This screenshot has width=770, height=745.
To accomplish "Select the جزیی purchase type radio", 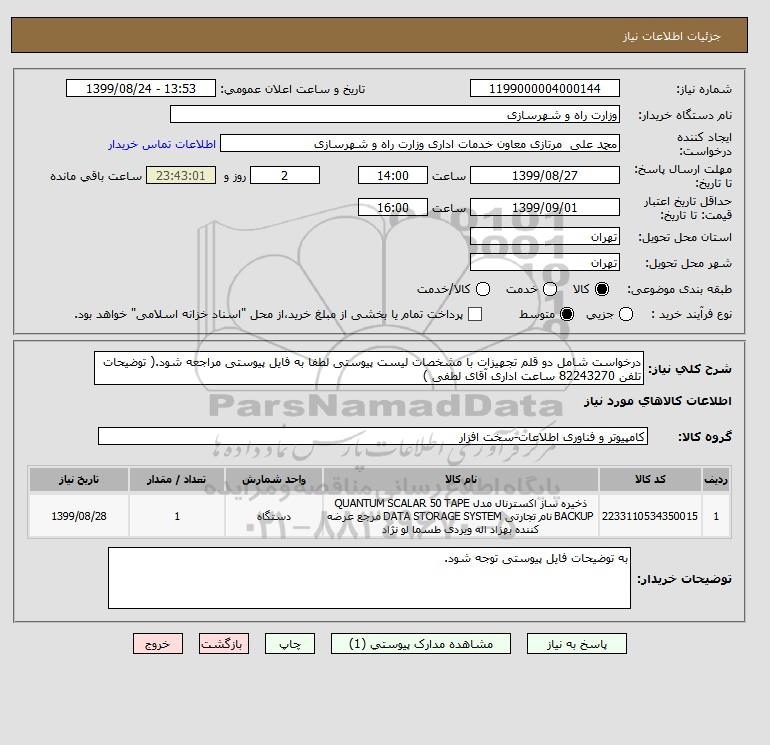I will (x=626, y=314).
